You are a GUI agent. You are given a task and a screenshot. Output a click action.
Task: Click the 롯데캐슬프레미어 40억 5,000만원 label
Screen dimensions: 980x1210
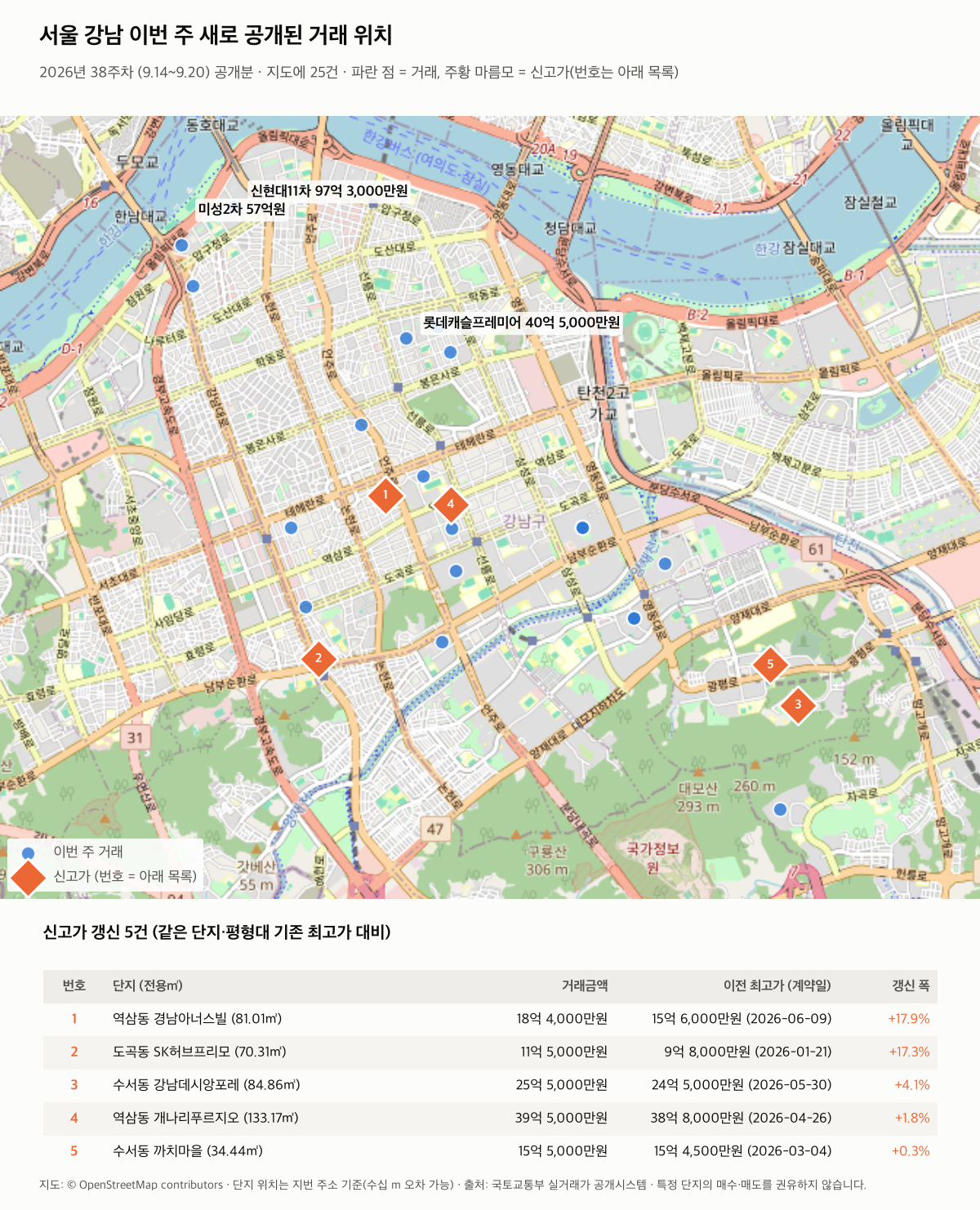[x=521, y=323]
